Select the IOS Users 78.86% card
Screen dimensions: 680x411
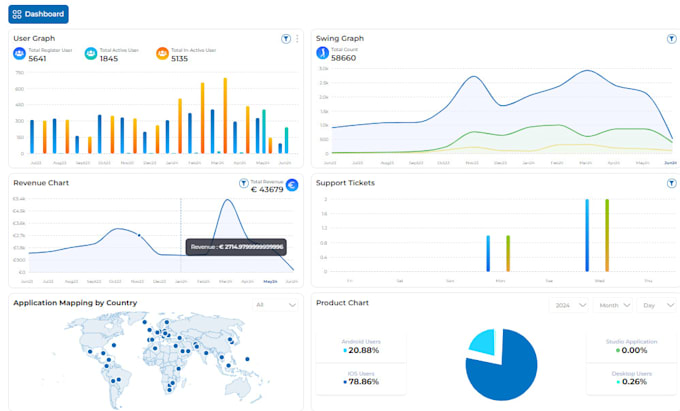tap(361, 379)
